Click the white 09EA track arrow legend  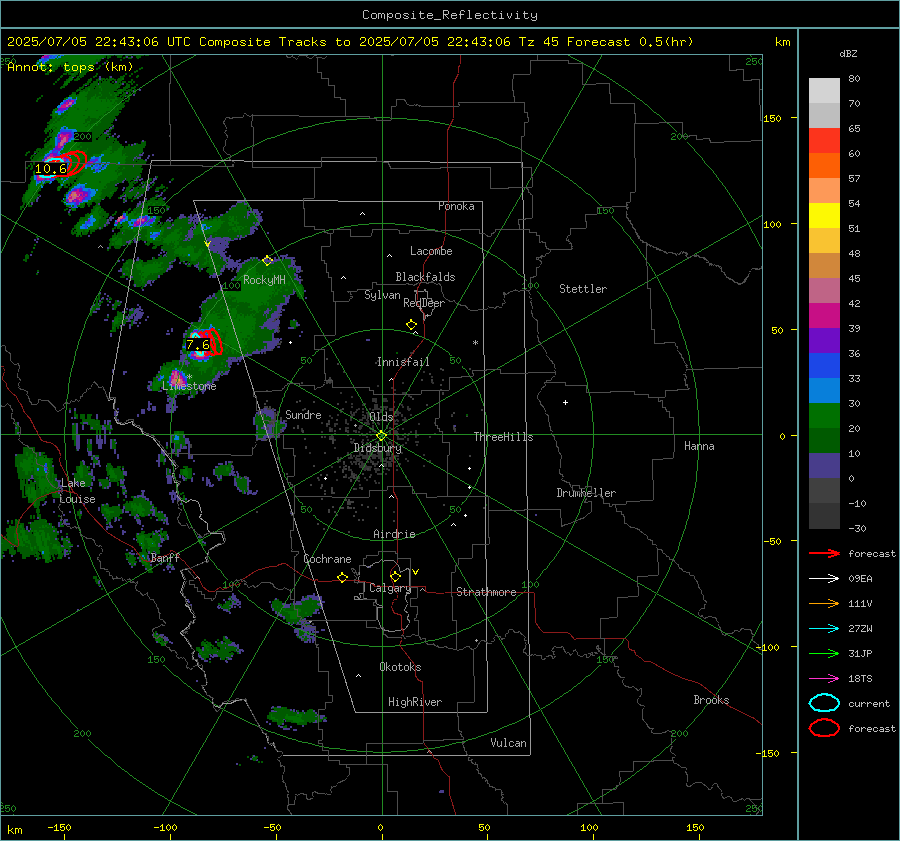pos(825,579)
